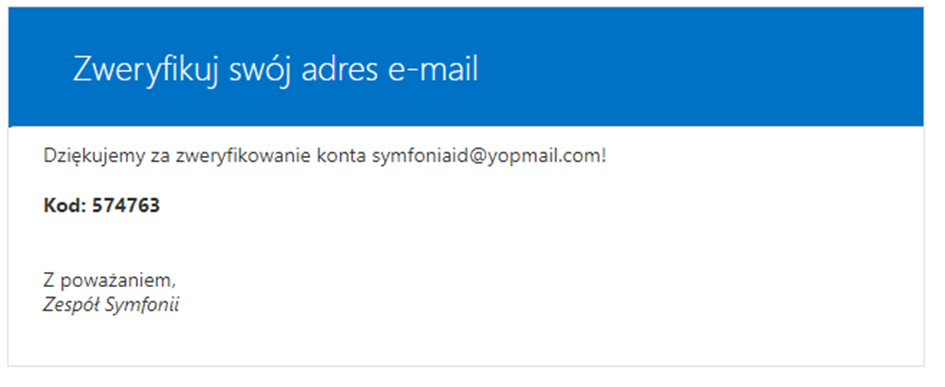
Task: Click the bold 'Kod:' label
Action: pos(64,206)
